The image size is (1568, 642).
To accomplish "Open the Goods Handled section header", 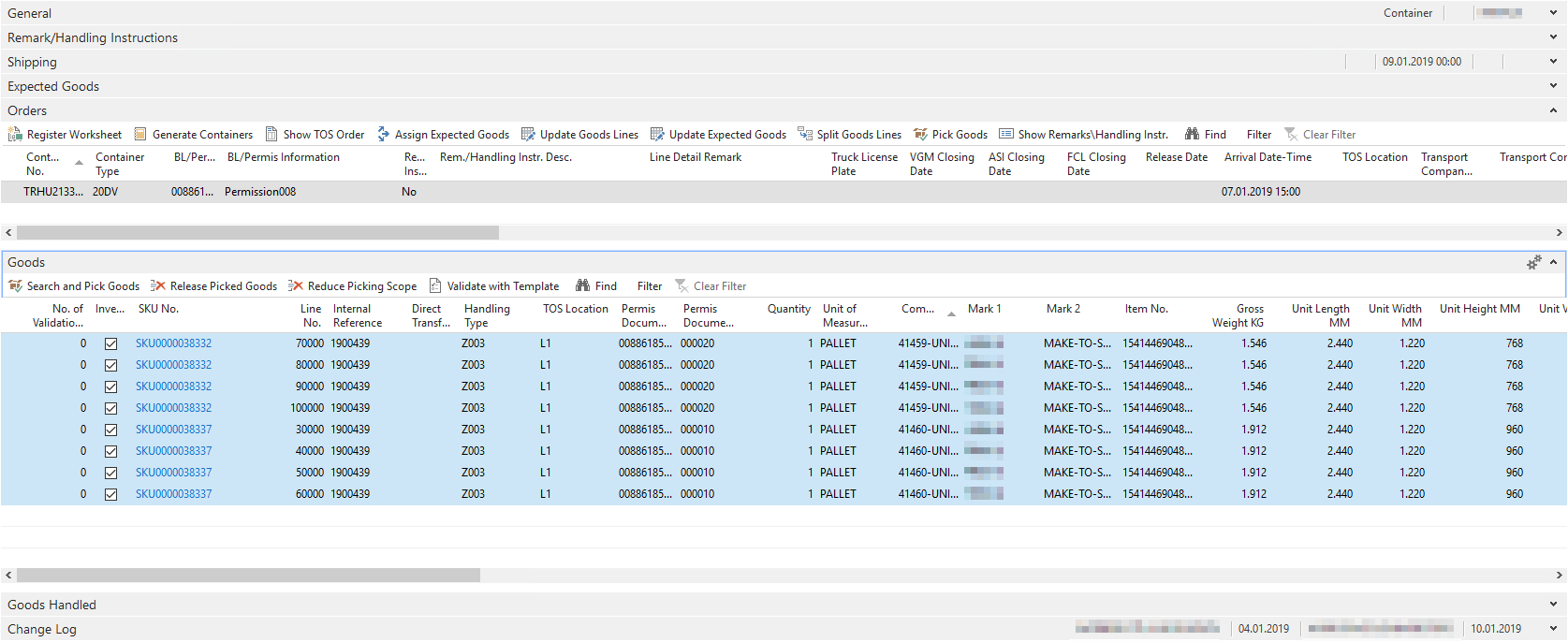I will 784,605.
